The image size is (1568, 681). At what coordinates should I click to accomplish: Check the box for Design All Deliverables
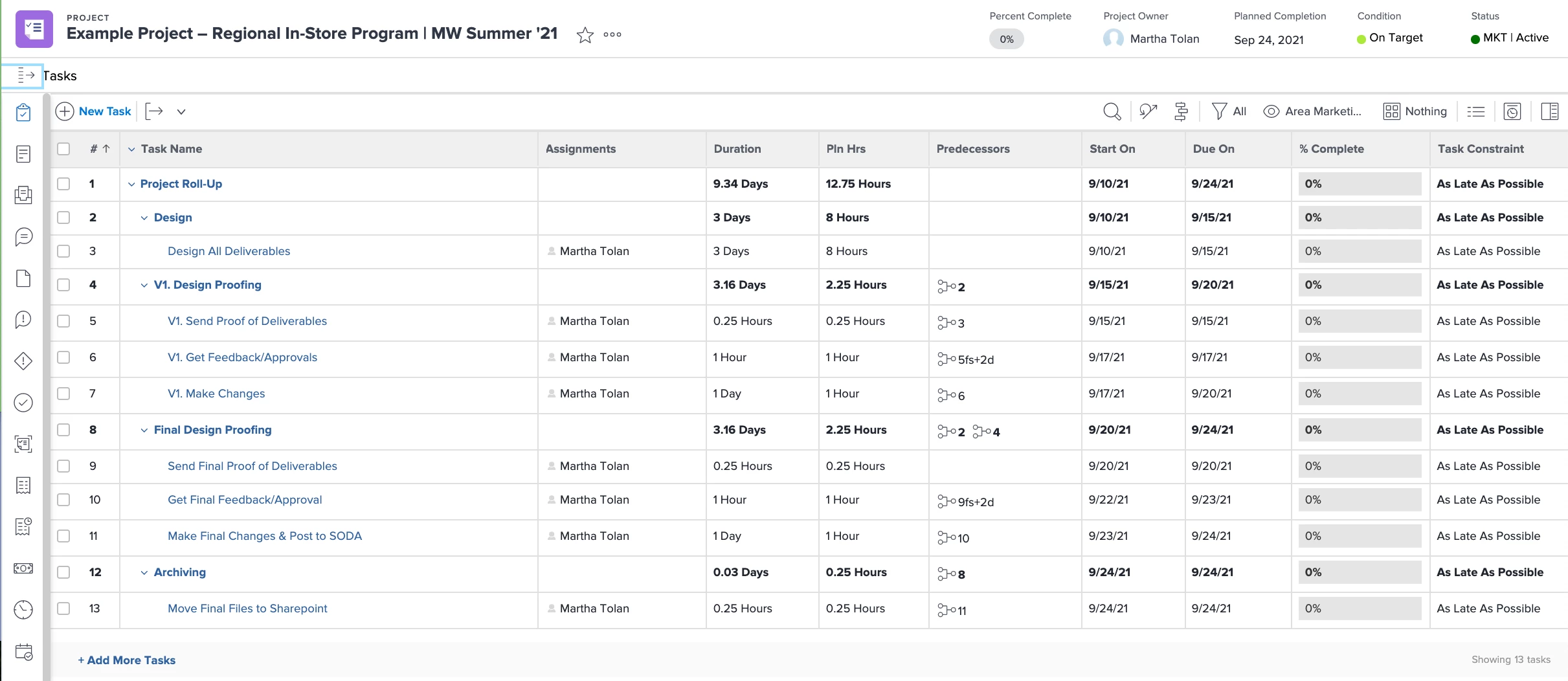pos(63,251)
